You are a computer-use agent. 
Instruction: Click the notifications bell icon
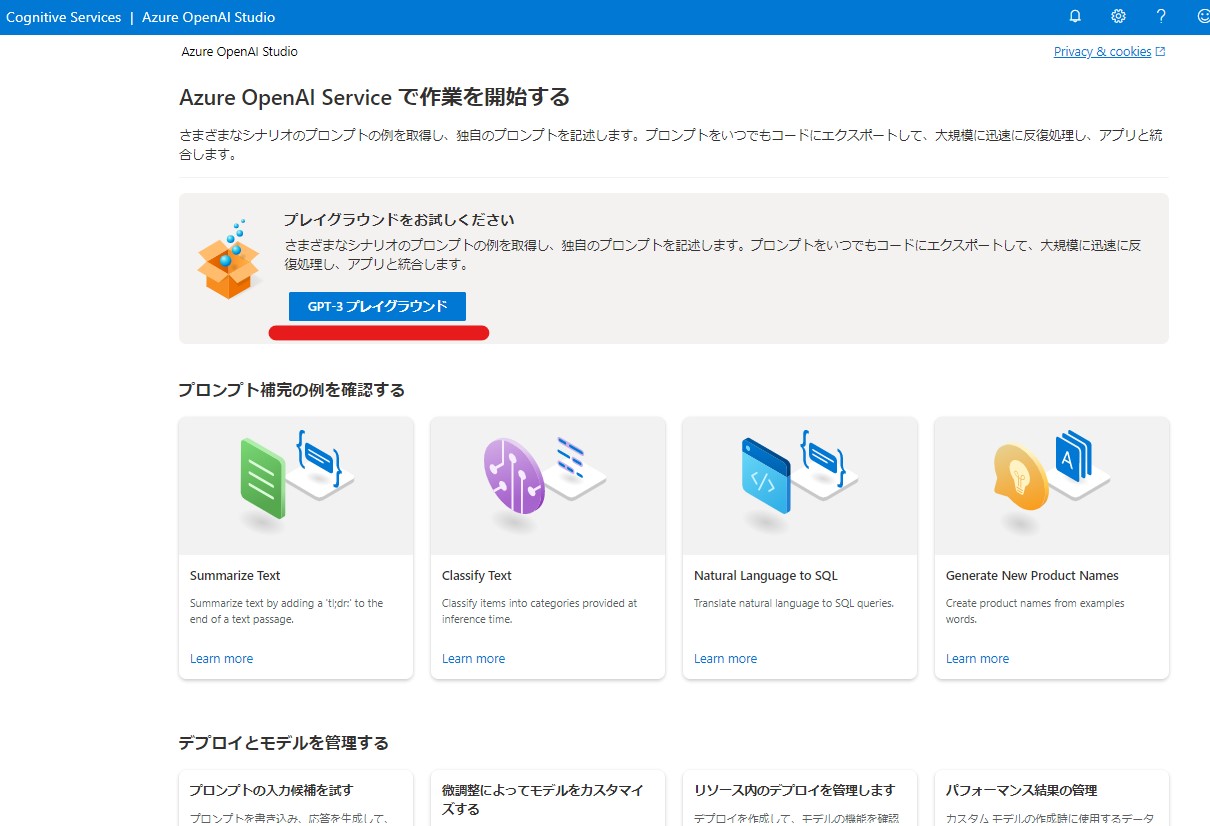pos(1075,16)
